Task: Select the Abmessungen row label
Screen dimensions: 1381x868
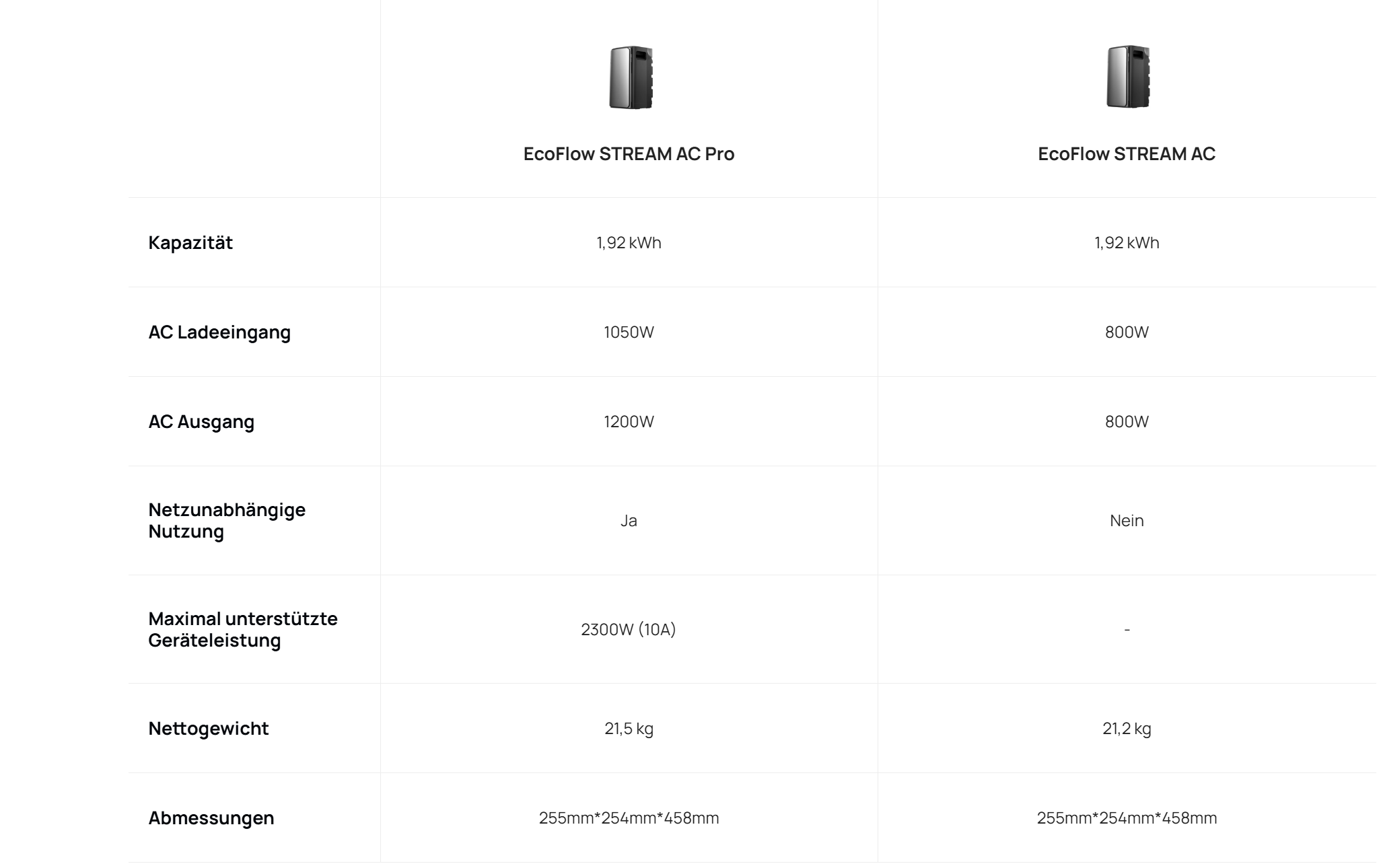Action: coord(211,818)
